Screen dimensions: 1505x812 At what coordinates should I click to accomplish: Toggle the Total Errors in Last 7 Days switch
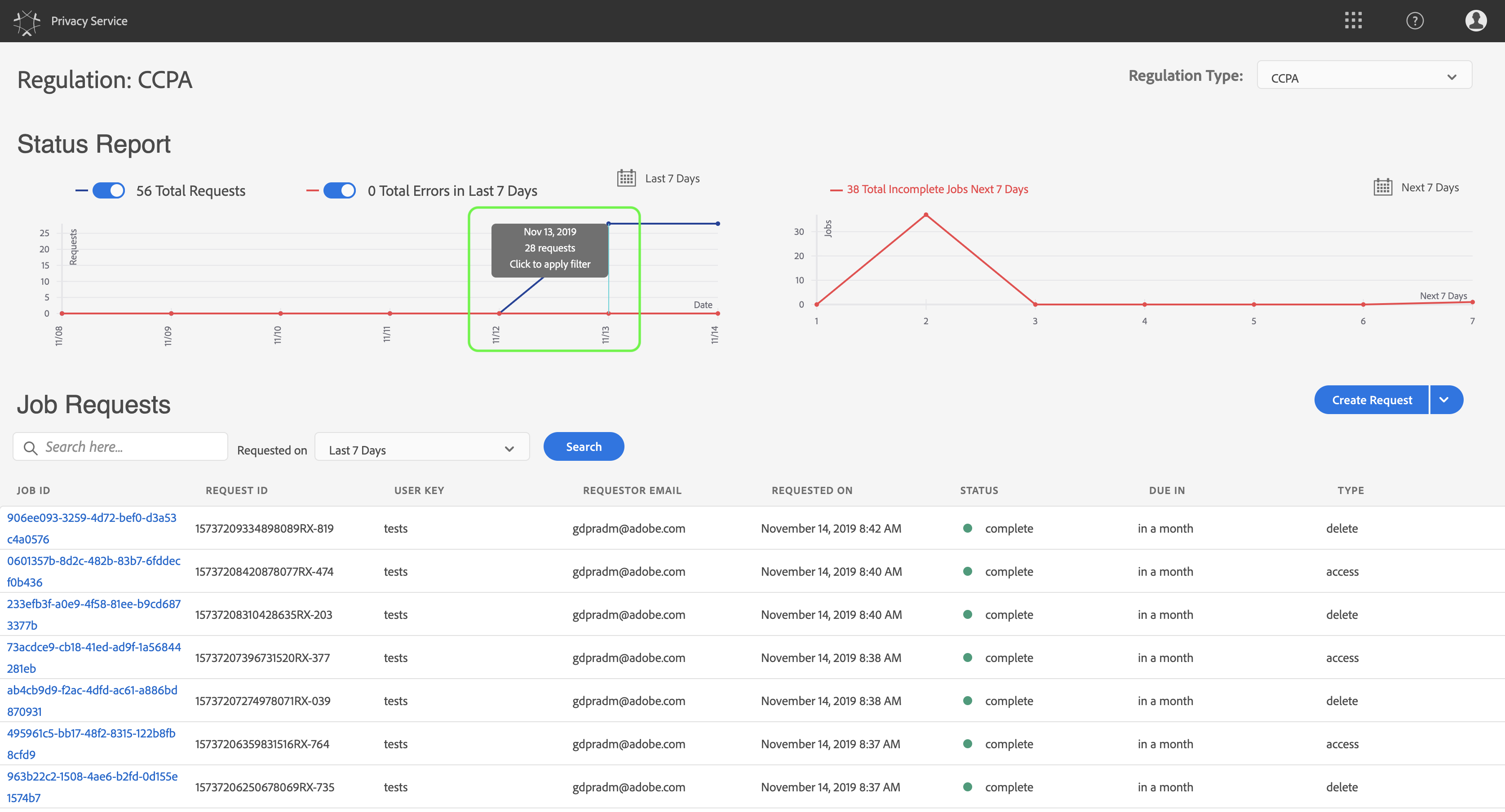(340, 191)
